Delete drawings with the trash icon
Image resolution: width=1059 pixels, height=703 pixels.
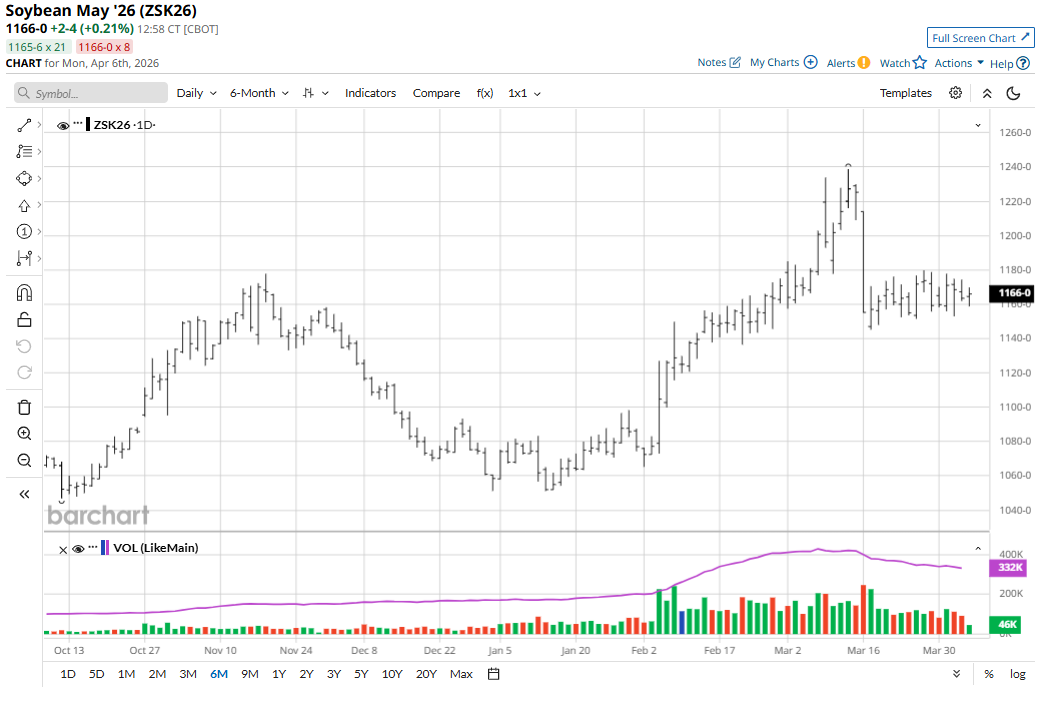[x=24, y=407]
